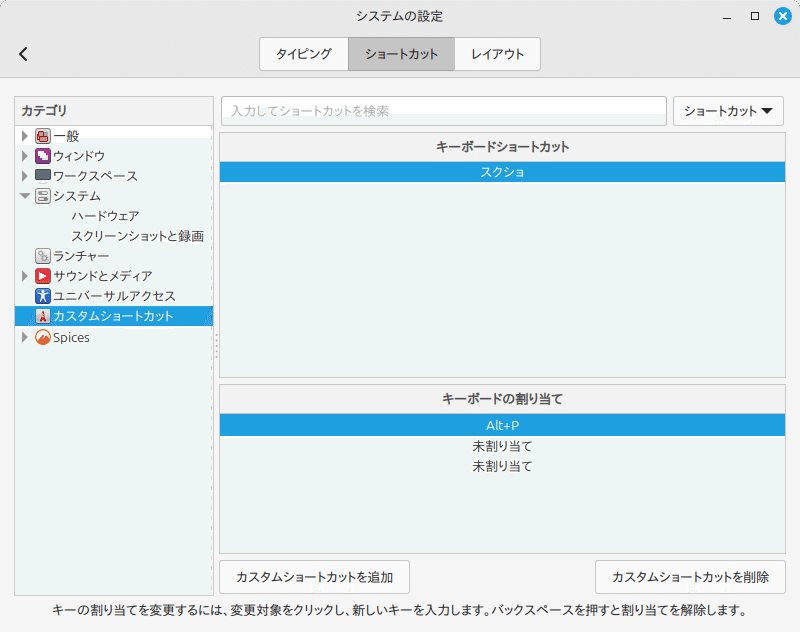Expand the Spices tree node
Viewport: 800px width, 632px height.
[x=24, y=337]
